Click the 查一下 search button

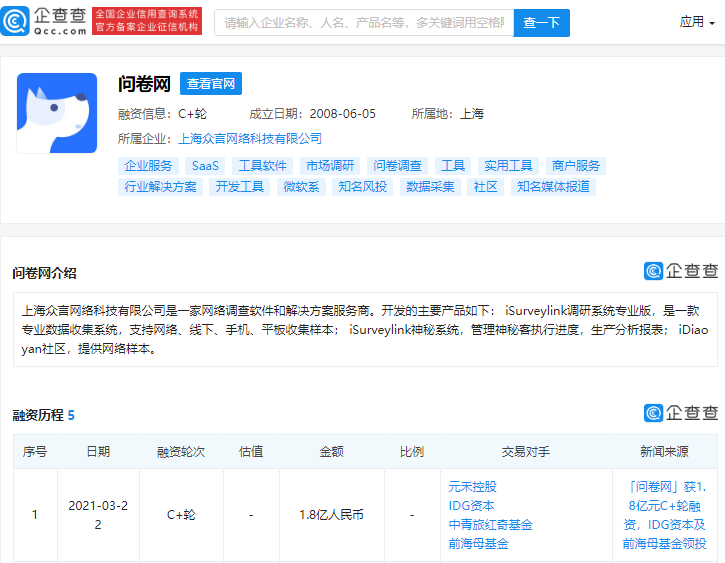click(x=541, y=23)
